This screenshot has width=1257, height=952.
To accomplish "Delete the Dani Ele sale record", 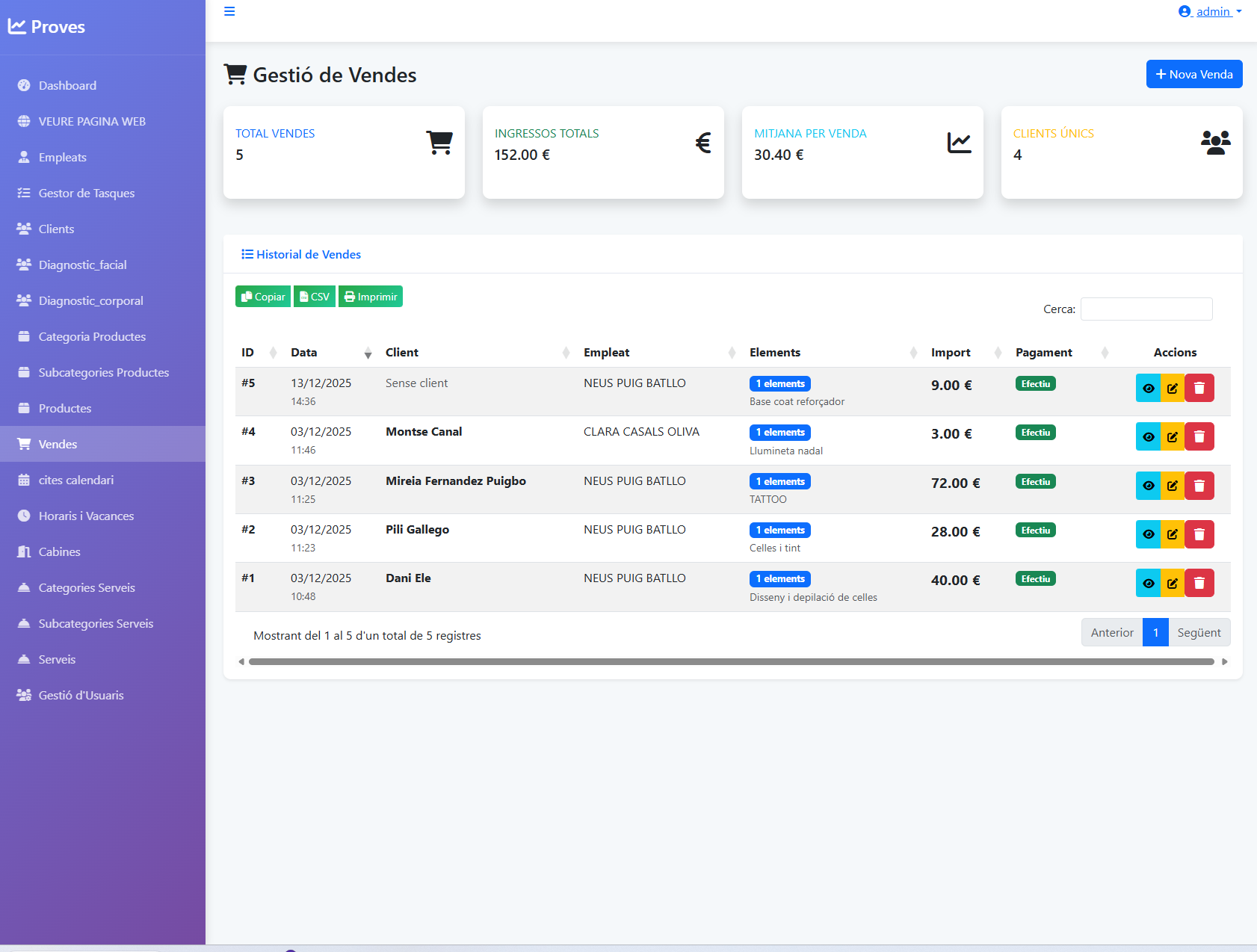I will 1199,583.
